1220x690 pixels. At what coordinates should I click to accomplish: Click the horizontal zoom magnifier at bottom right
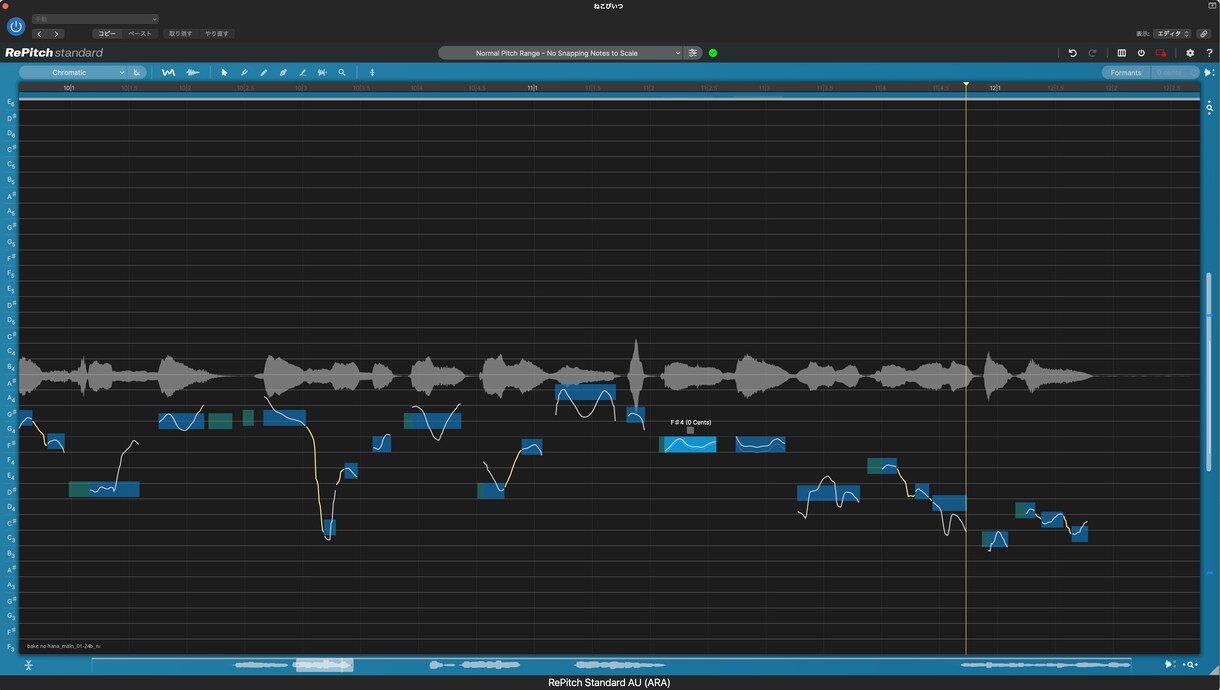coord(1191,665)
